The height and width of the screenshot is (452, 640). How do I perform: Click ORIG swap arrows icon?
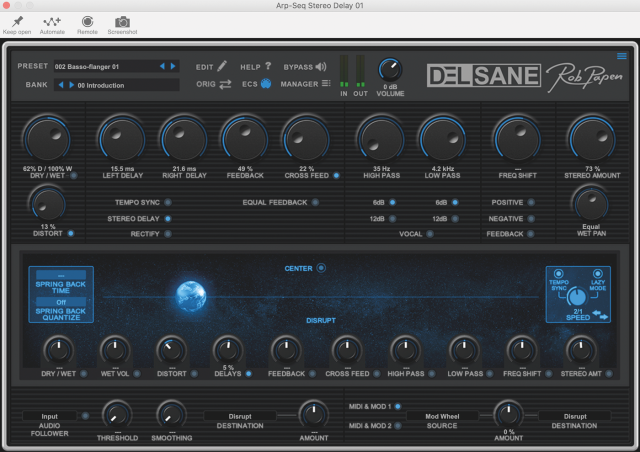pos(225,84)
